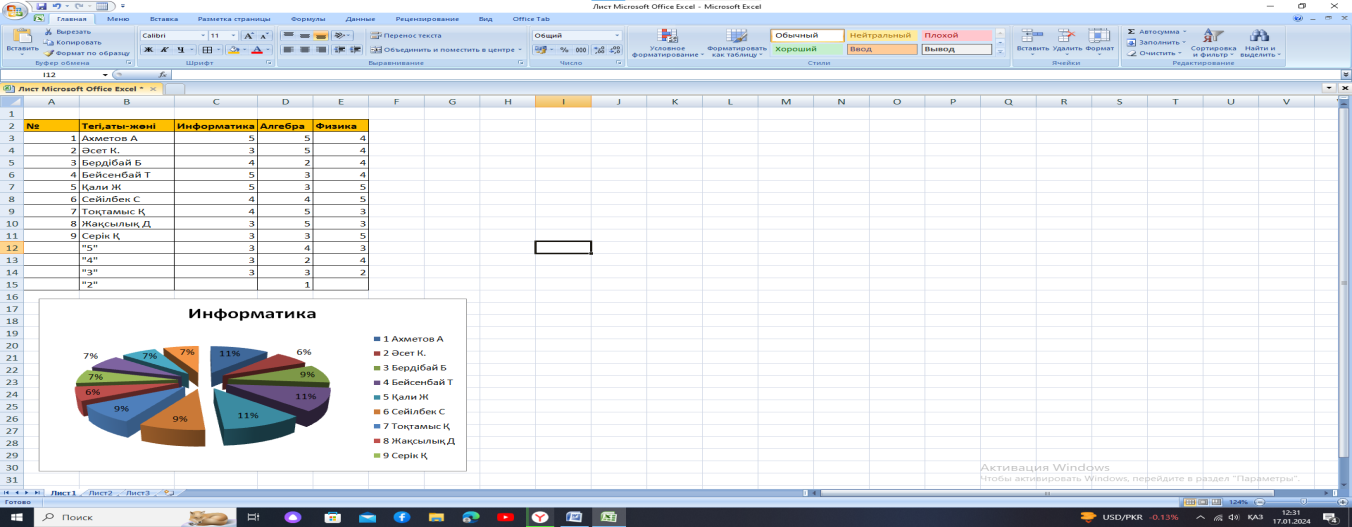Open Условное форматирование menu
The height and width of the screenshot is (527, 1352).
pos(667,42)
